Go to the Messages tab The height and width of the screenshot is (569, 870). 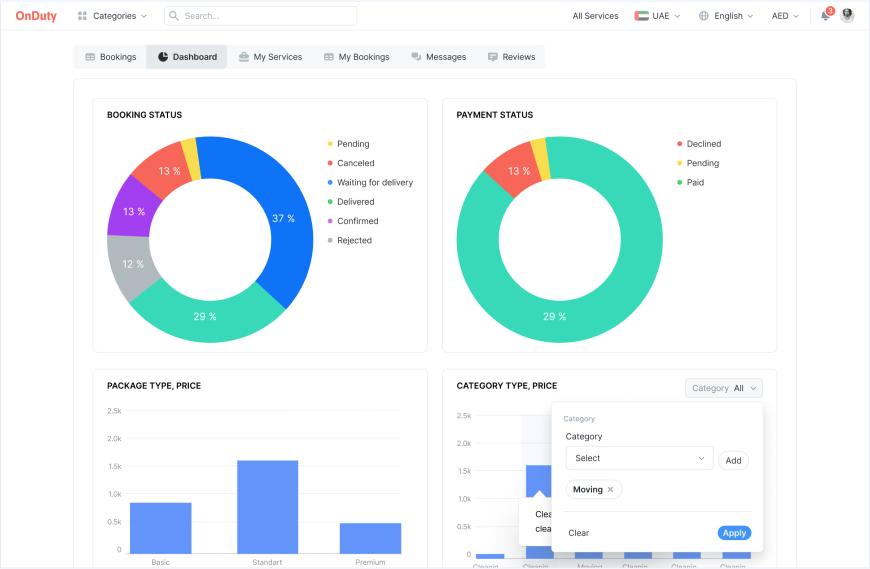(439, 57)
